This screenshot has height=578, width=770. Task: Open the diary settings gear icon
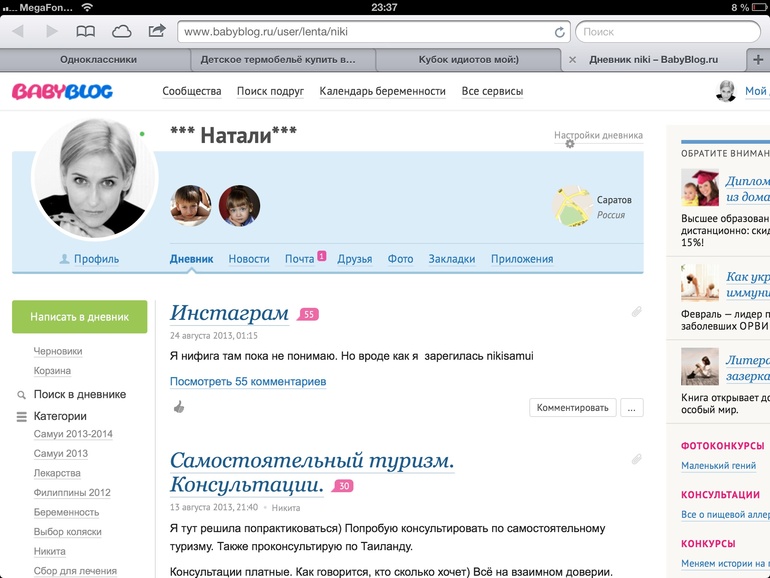[570, 144]
